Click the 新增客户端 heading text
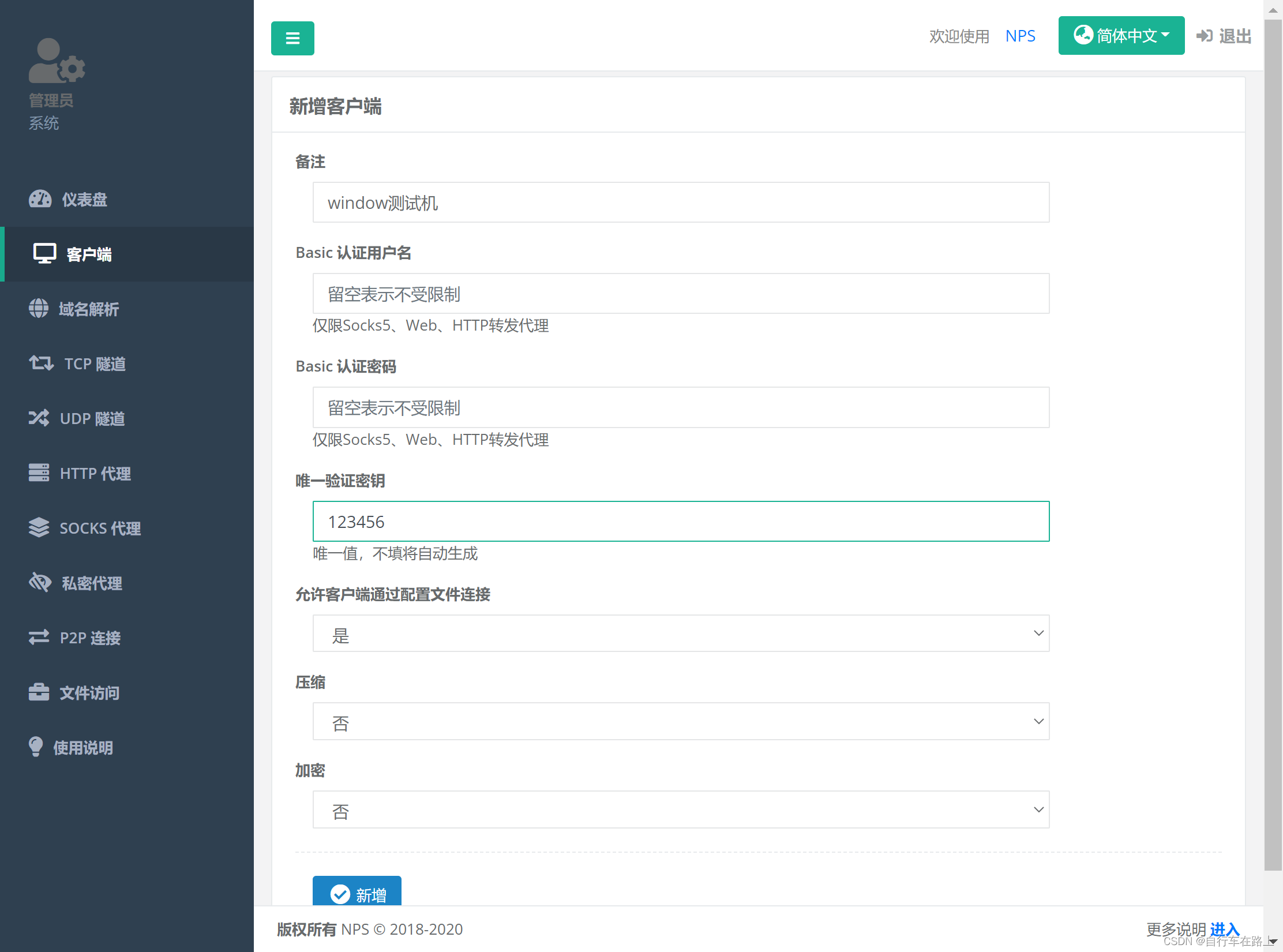Image resolution: width=1283 pixels, height=952 pixels. (335, 106)
